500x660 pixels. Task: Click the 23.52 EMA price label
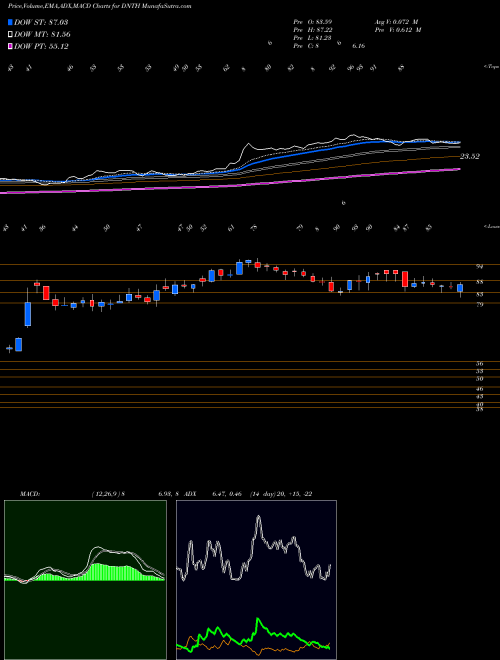tap(470, 157)
